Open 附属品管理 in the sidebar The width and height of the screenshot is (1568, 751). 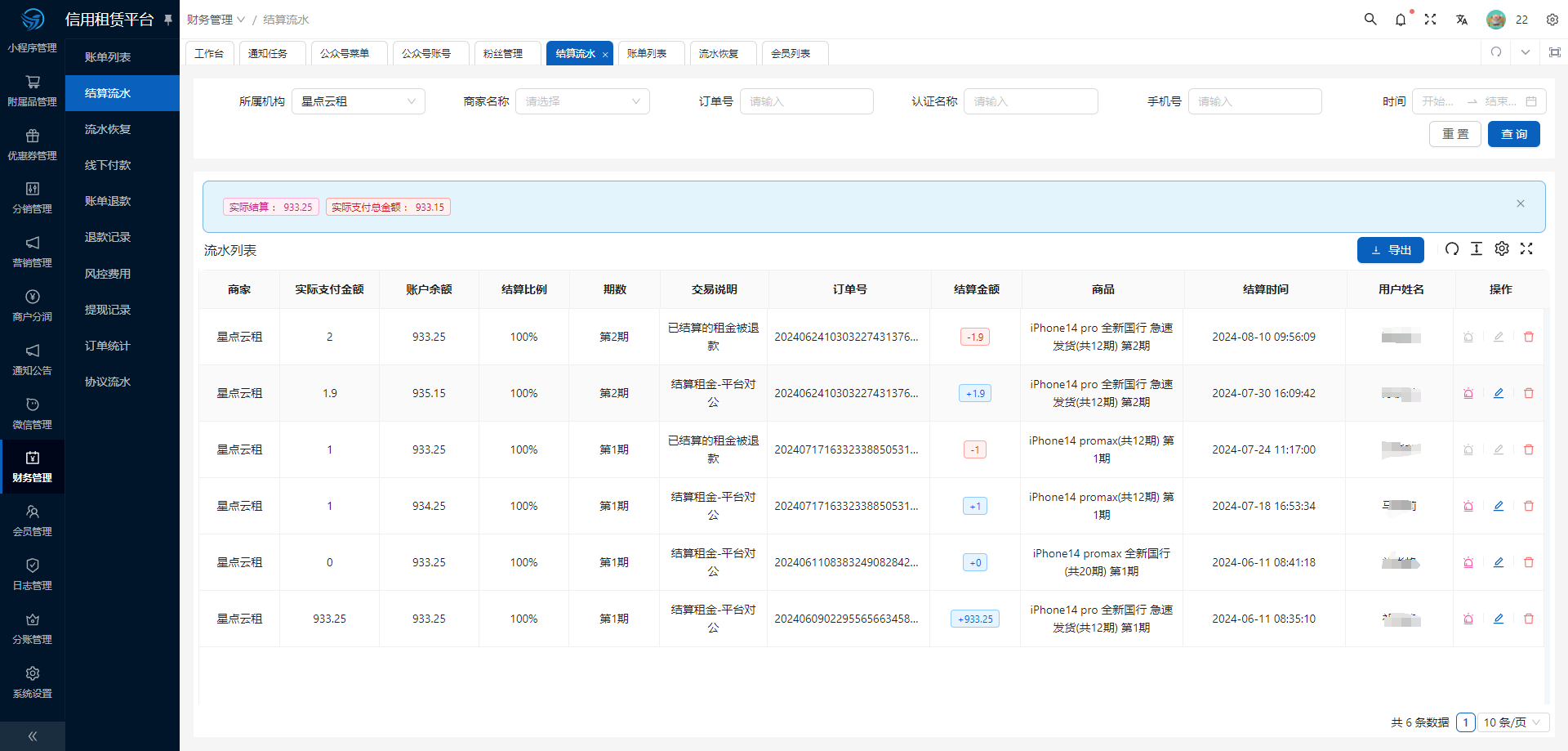coord(33,91)
